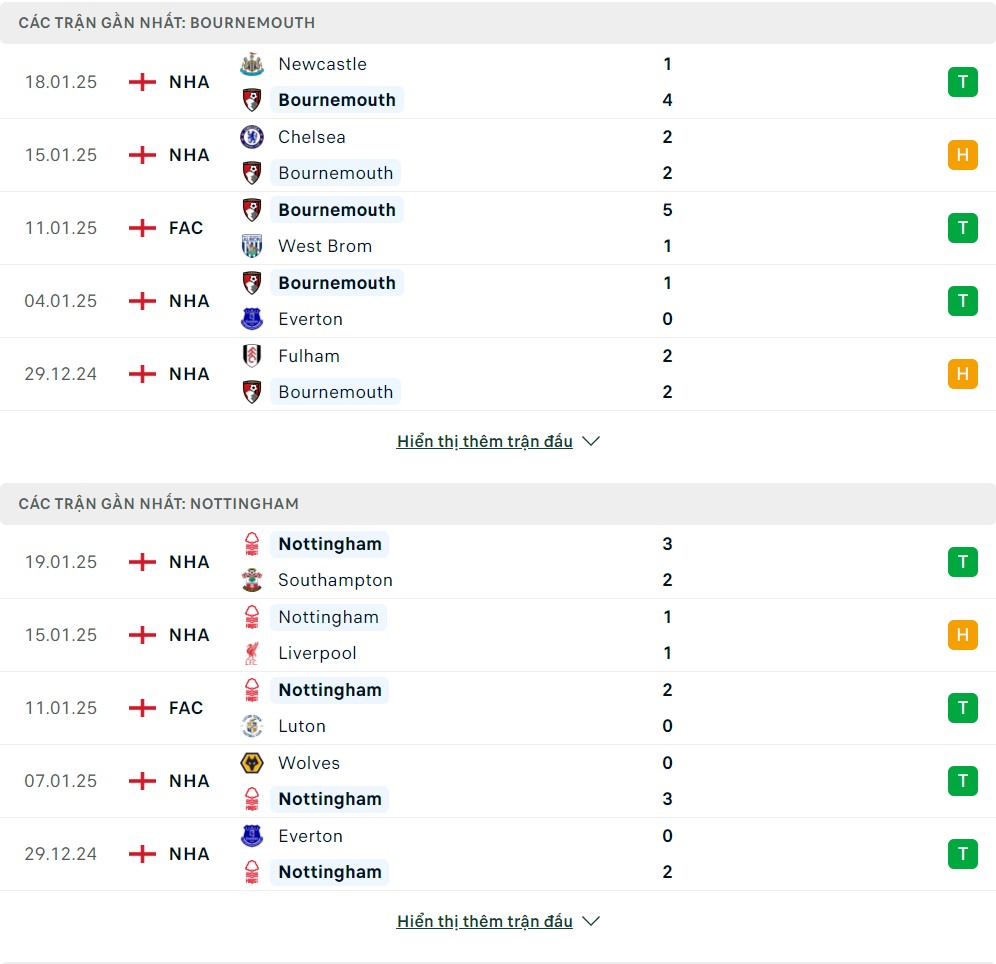Click green T badge for Newcastle match
The height and width of the screenshot is (964, 996).
click(x=962, y=83)
